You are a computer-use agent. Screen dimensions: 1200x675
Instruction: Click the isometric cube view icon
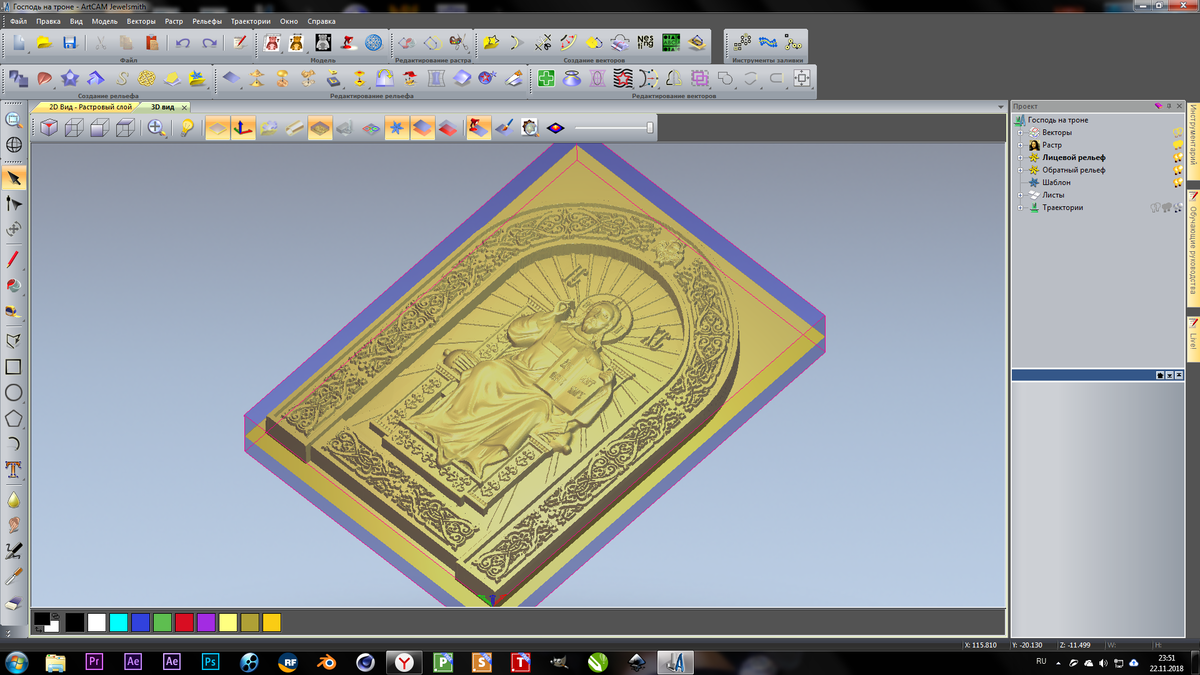point(48,127)
